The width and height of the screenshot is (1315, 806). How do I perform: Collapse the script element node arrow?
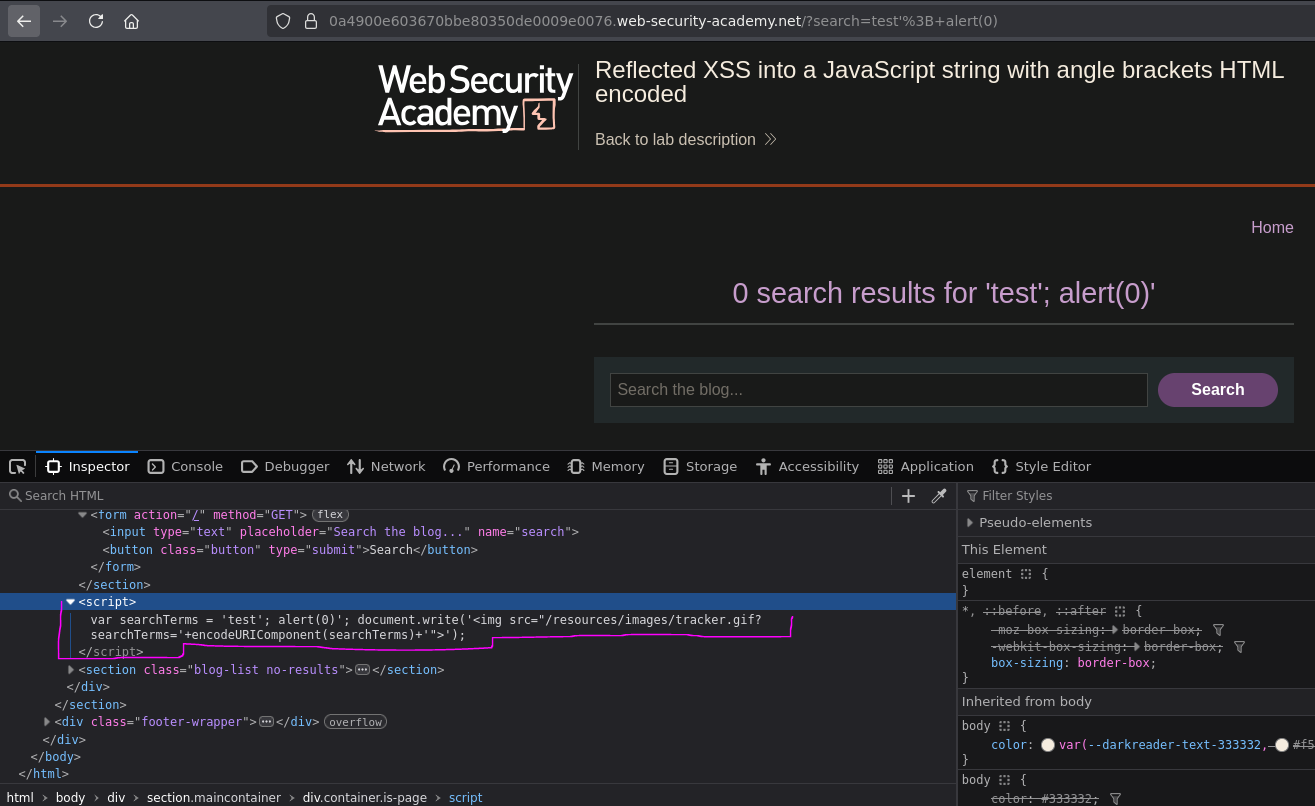70,602
